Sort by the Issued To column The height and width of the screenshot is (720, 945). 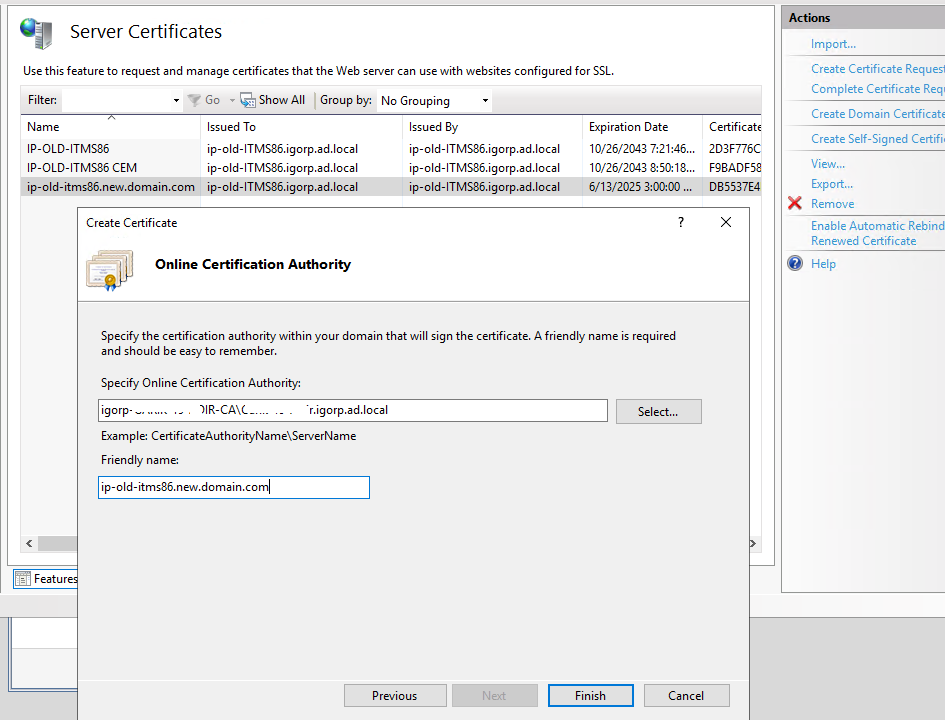coord(301,127)
